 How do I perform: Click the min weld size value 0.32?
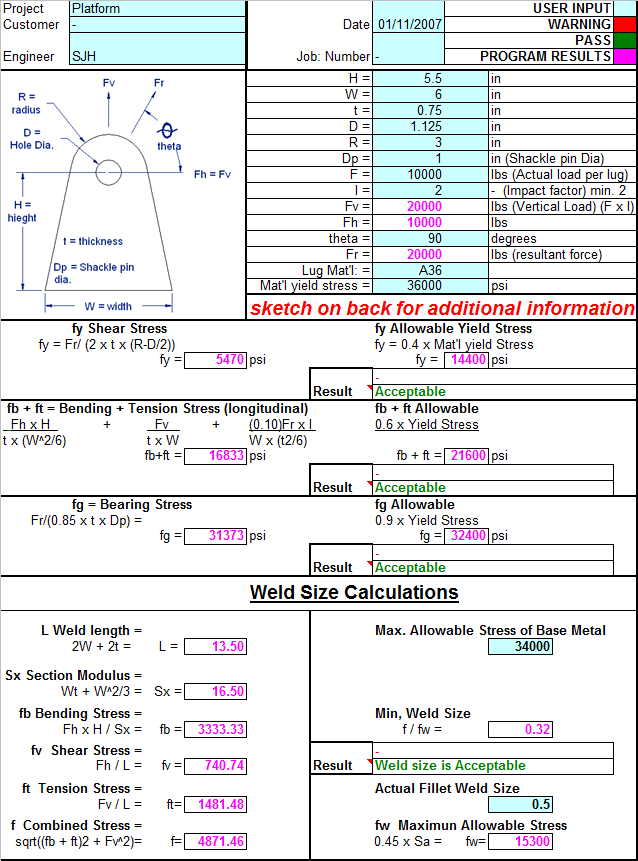(521, 729)
